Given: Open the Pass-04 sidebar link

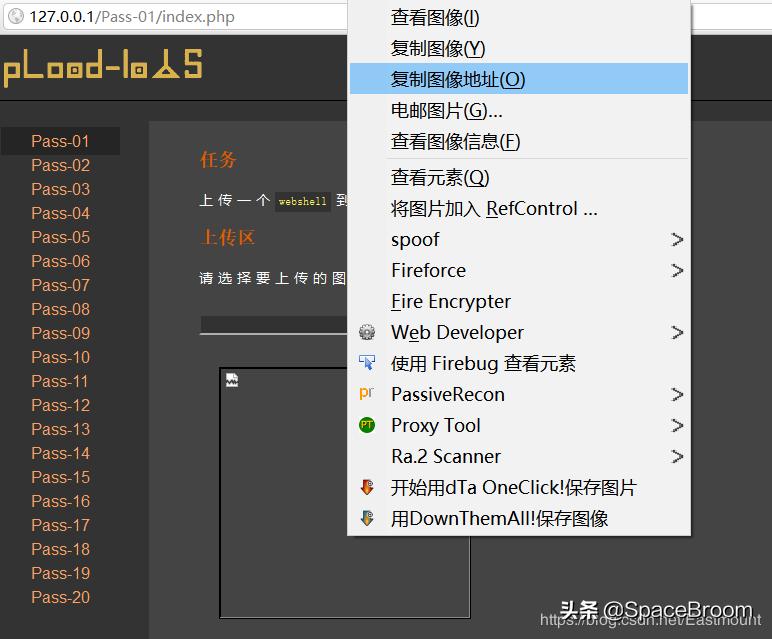Looking at the screenshot, I should coord(60,213).
